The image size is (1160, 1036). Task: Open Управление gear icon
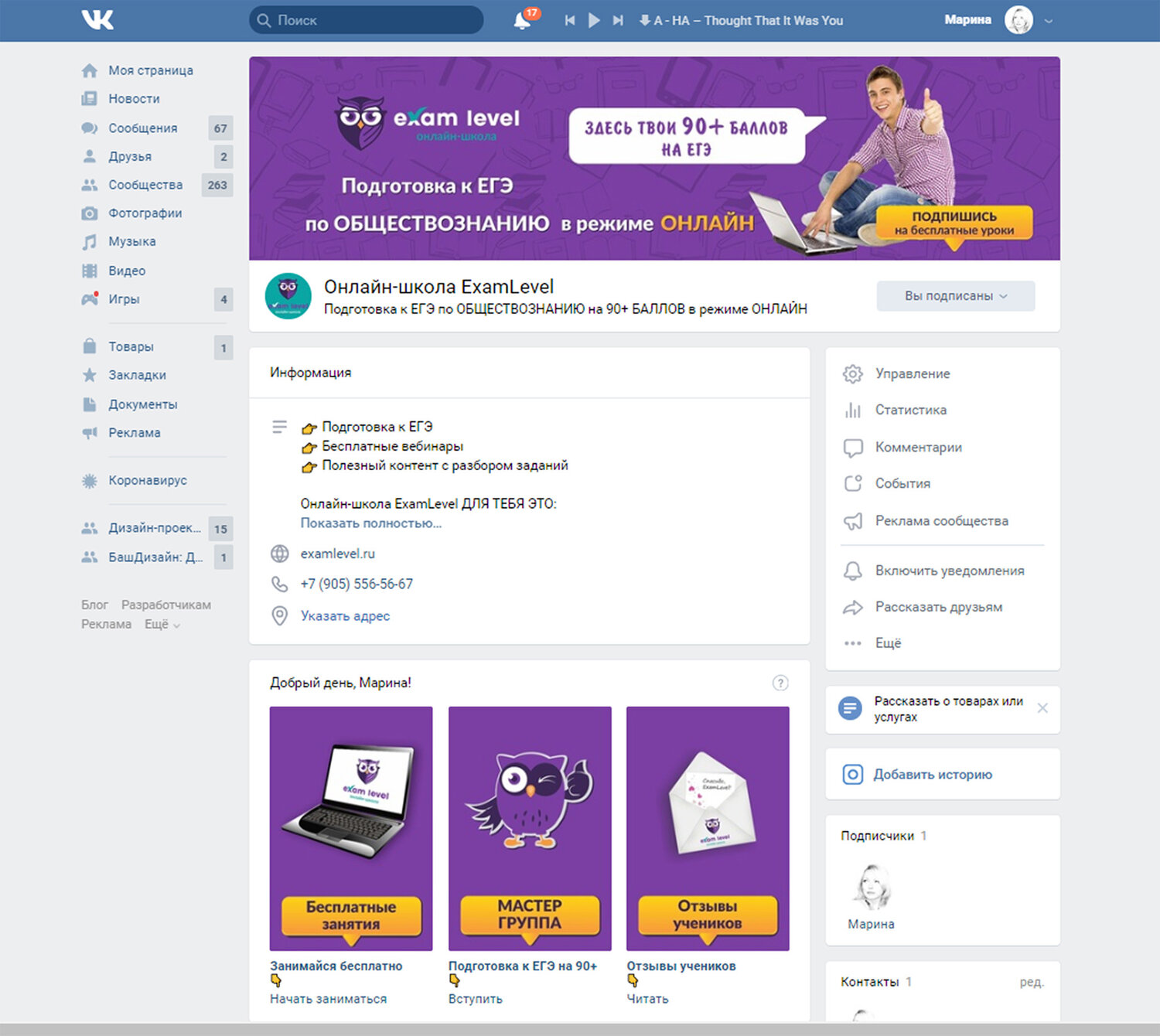coord(852,373)
